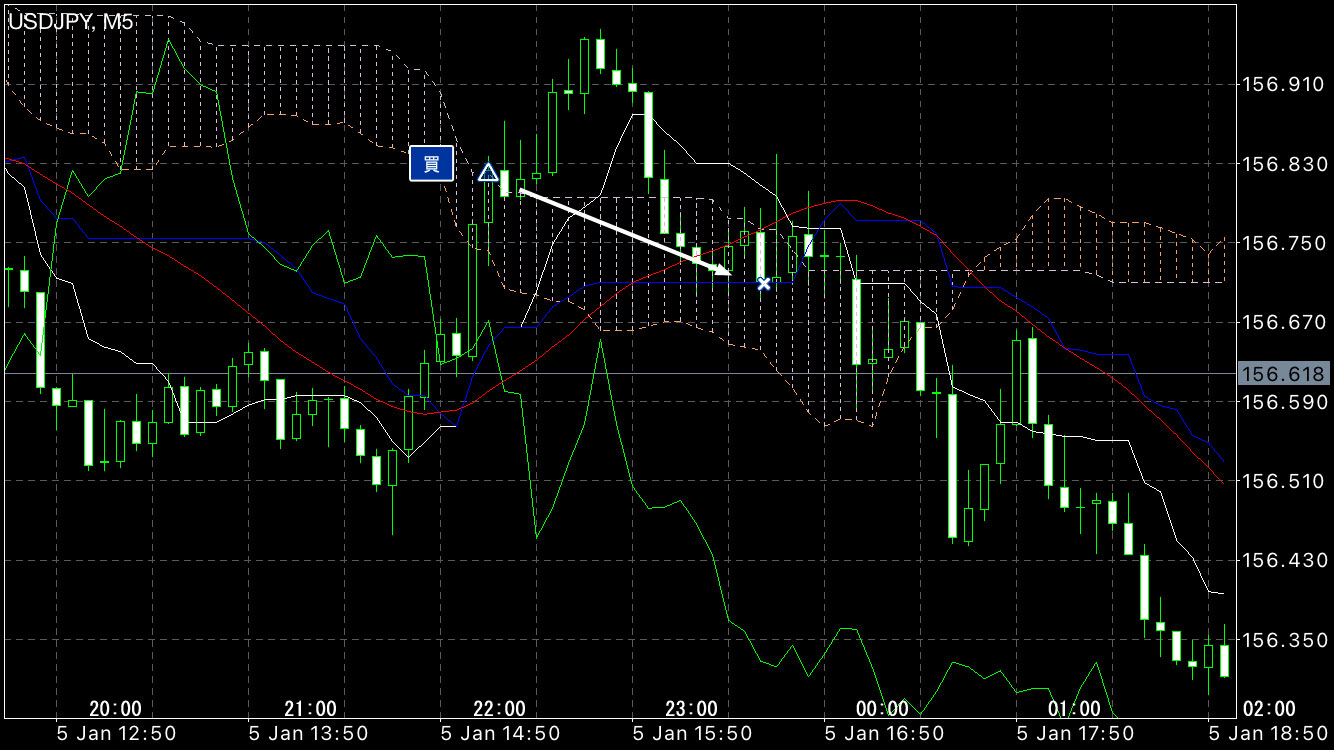Click the 156.510 price axis label
The height and width of the screenshot is (750, 1334).
coord(1281,481)
